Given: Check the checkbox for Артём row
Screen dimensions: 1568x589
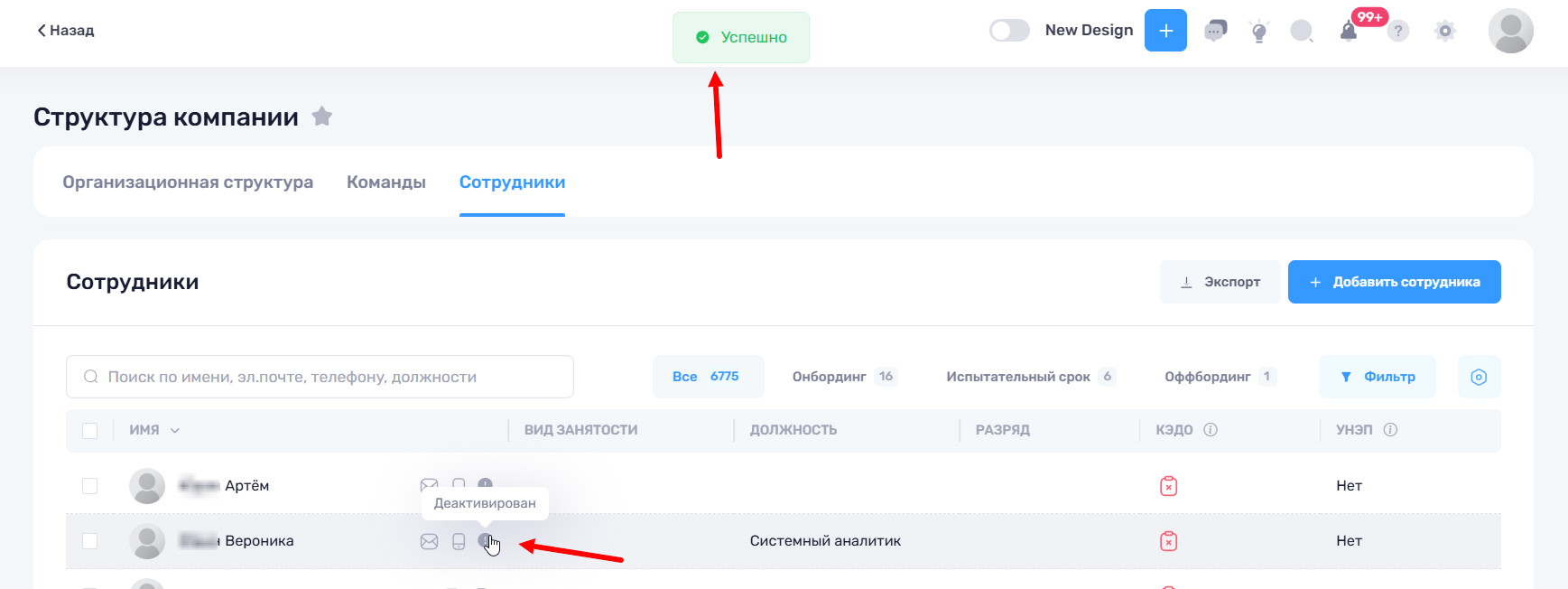Looking at the screenshot, I should click(90, 486).
